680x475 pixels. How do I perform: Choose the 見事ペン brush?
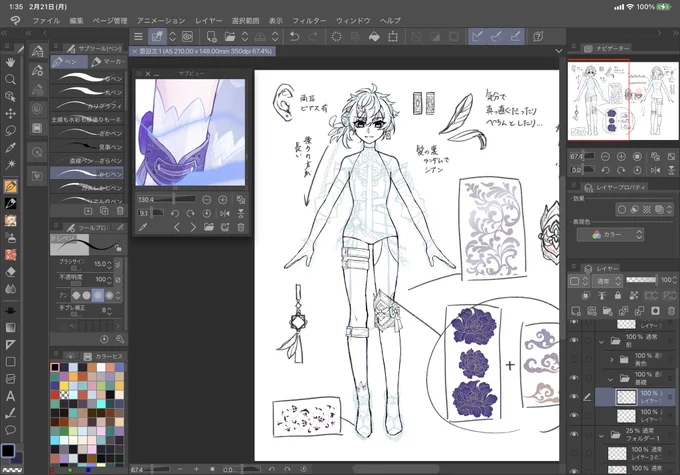click(87, 147)
